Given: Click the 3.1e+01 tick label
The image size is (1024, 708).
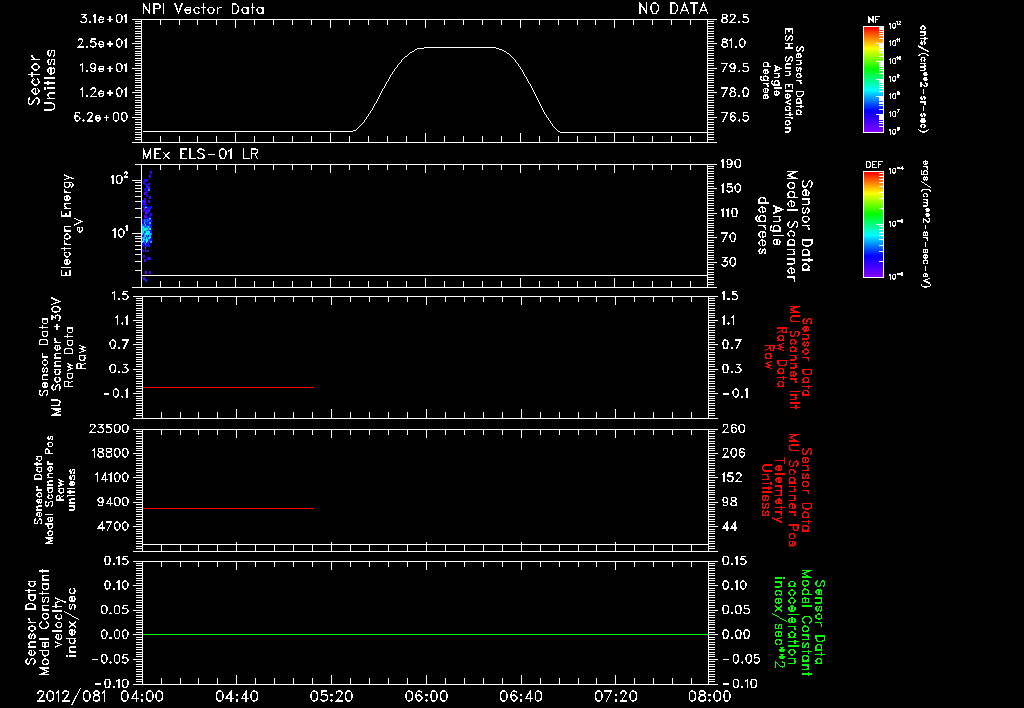Looking at the screenshot, I should 104,18.
